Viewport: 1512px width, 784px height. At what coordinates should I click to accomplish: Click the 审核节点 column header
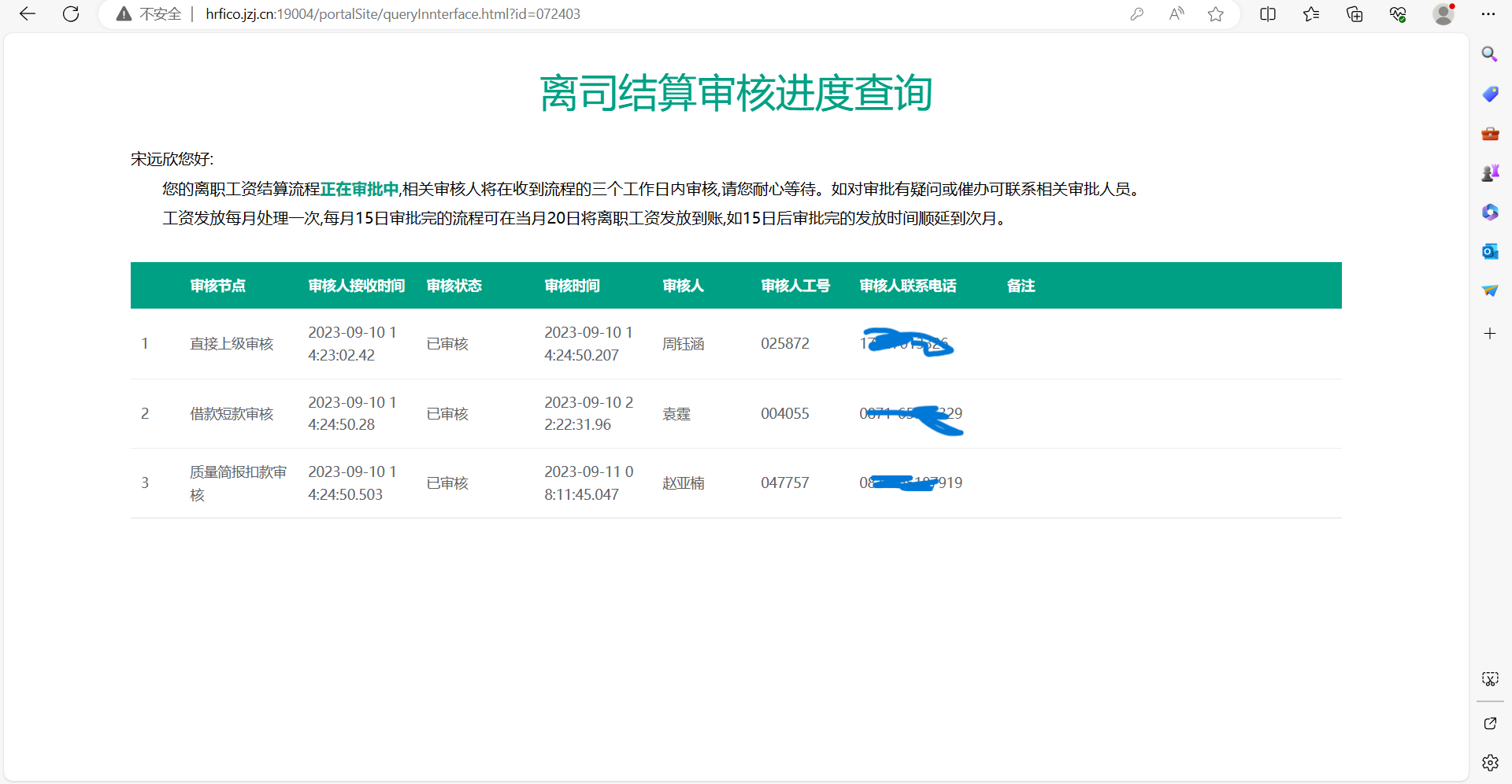(x=218, y=286)
